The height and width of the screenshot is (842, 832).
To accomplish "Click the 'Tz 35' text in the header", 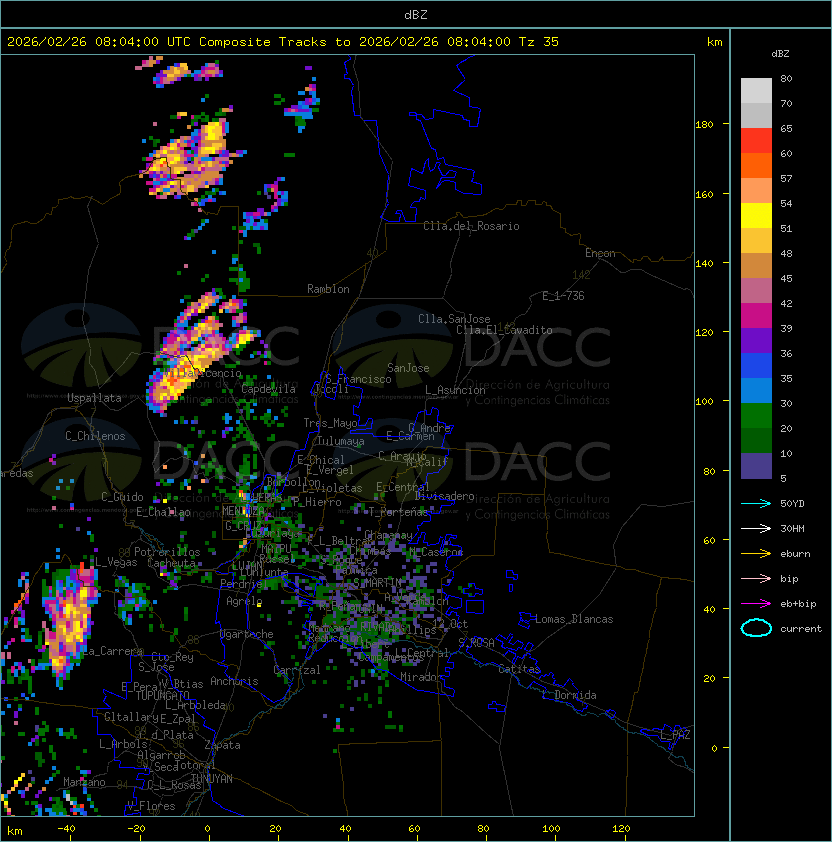I will coord(539,42).
